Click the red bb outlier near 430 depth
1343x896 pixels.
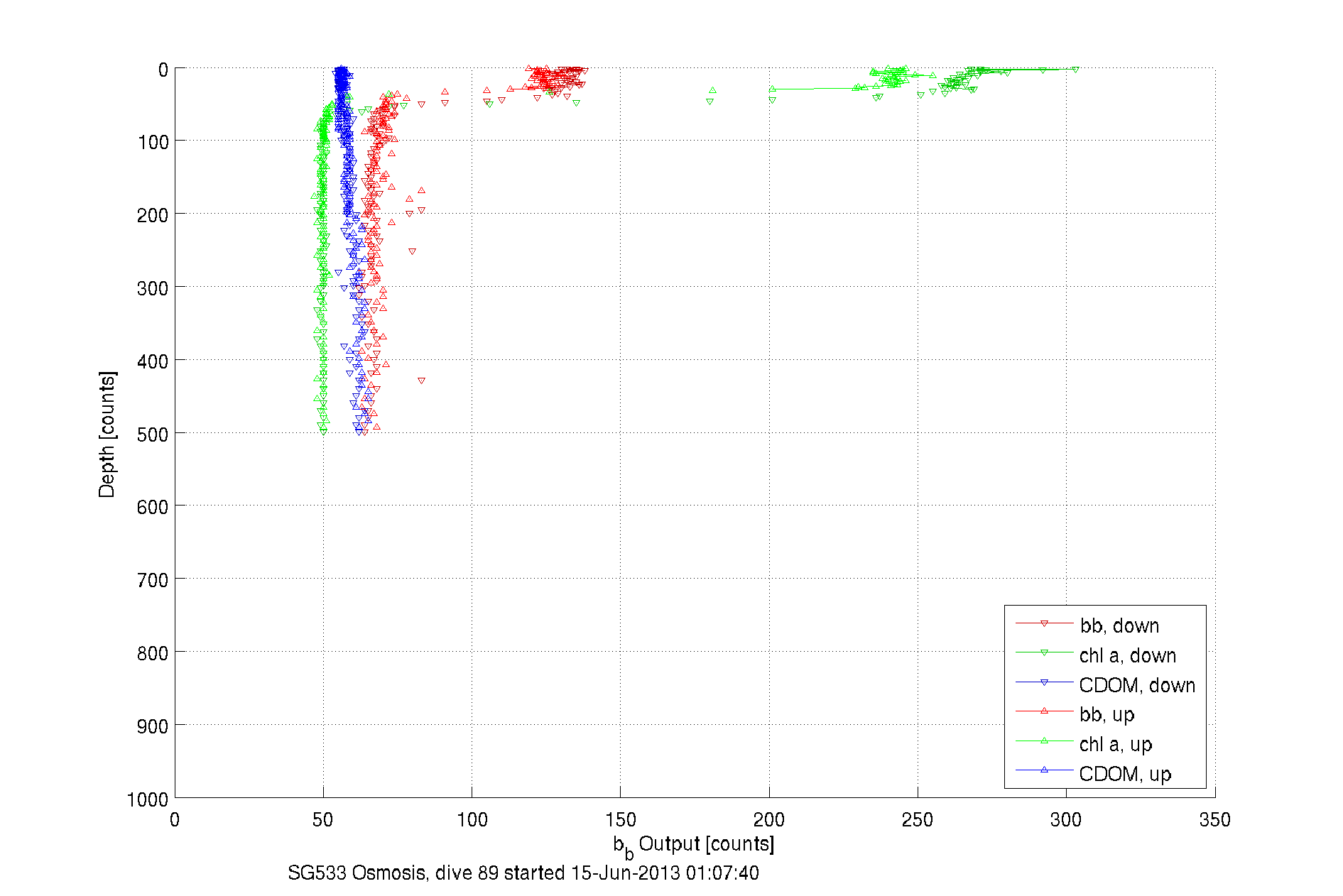pyautogui.click(x=421, y=381)
